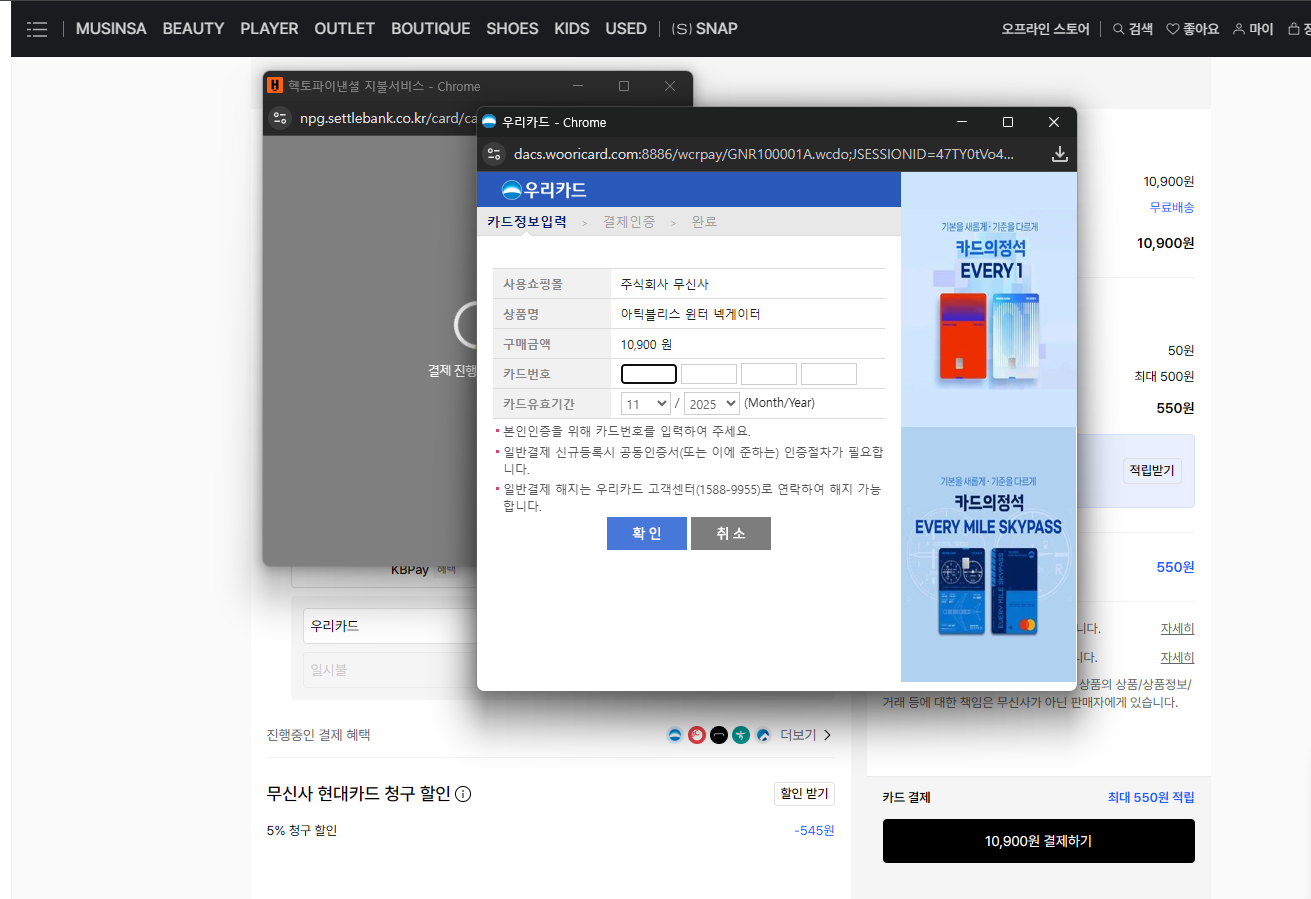1311x899 pixels.
Task: Open the hamburger menu in the Musinsa header
Action: tap(37, 29)
